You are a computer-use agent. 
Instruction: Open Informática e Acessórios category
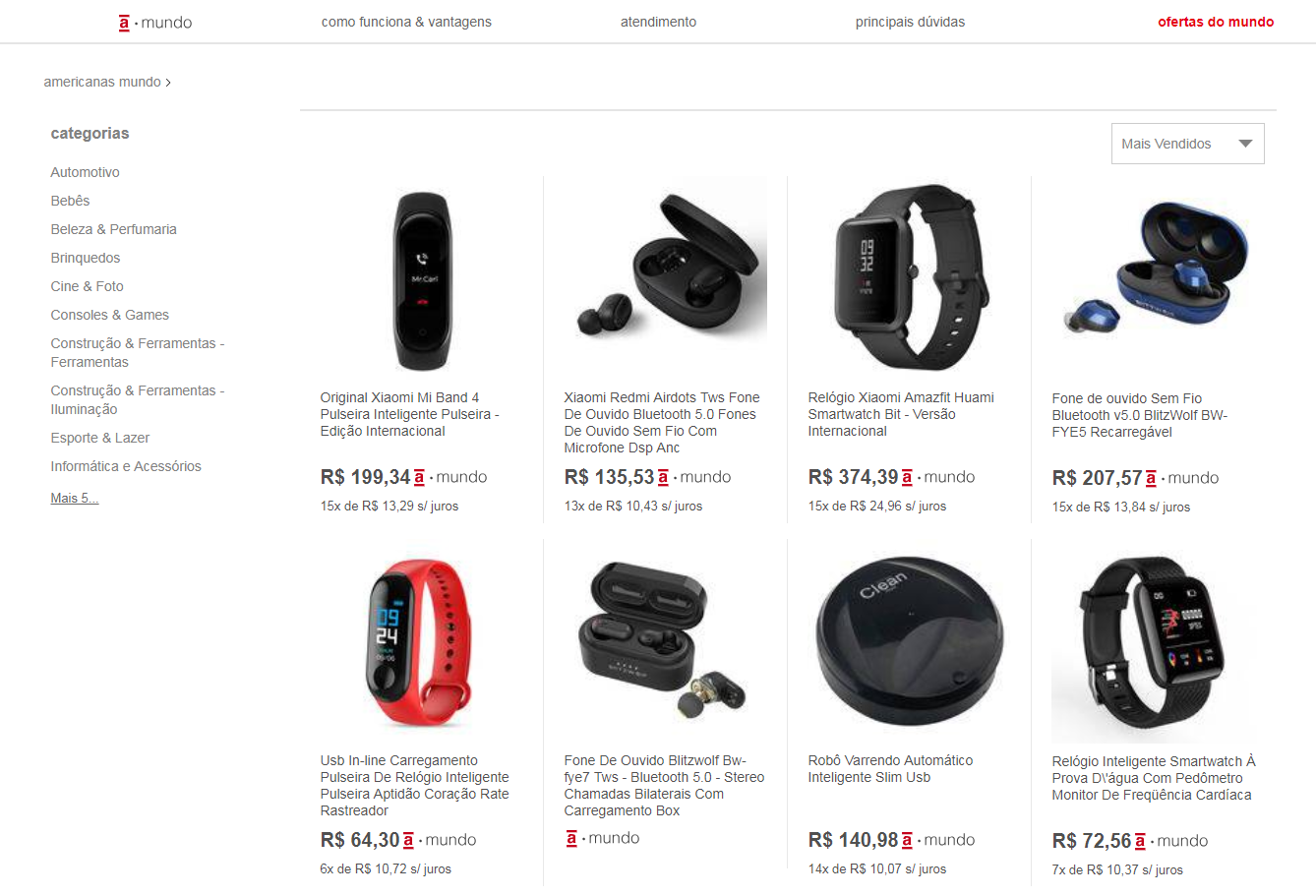pyautogui.click(x=126, y=466)
